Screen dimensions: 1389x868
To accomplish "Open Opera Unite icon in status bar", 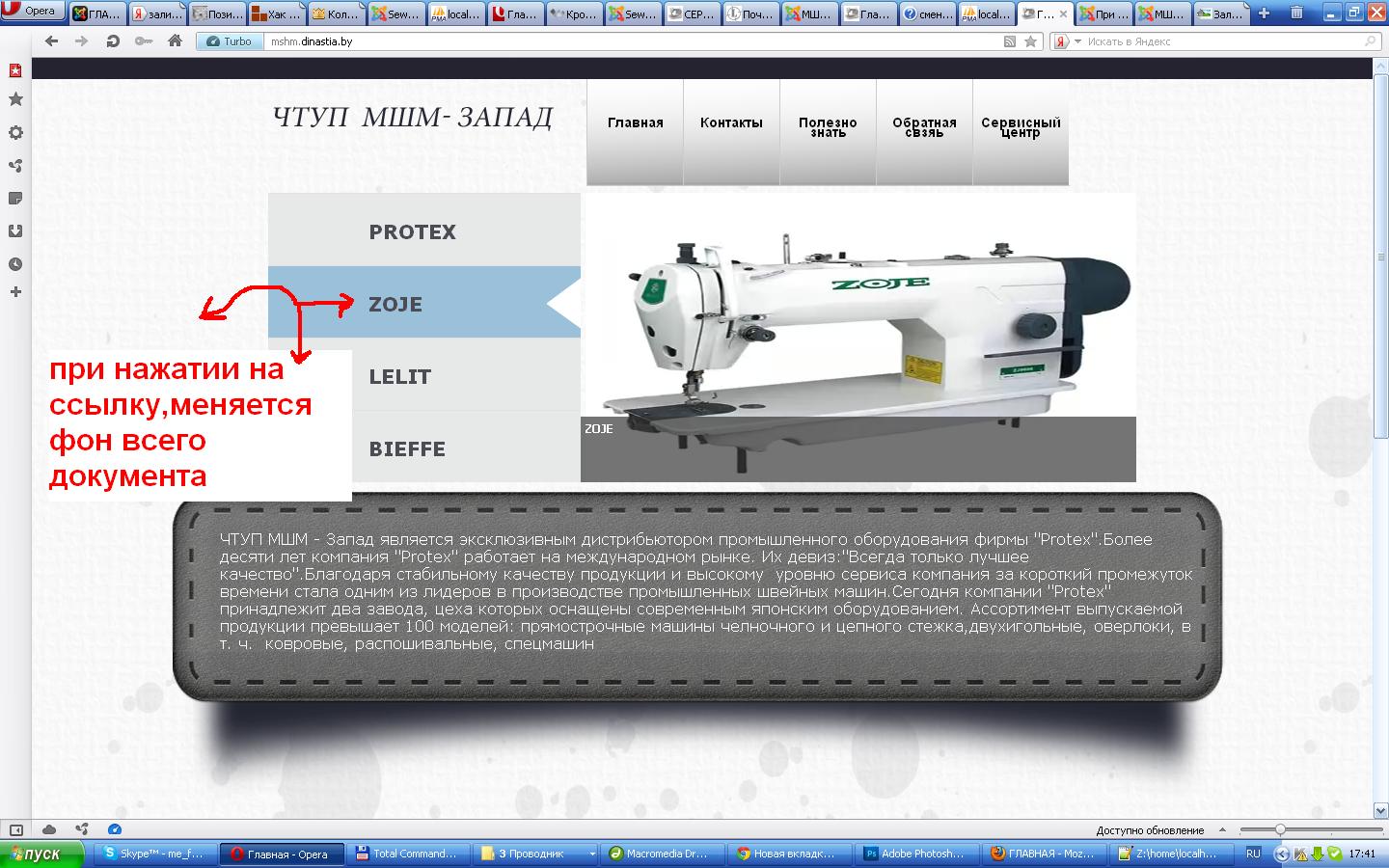I will (82, 829).
